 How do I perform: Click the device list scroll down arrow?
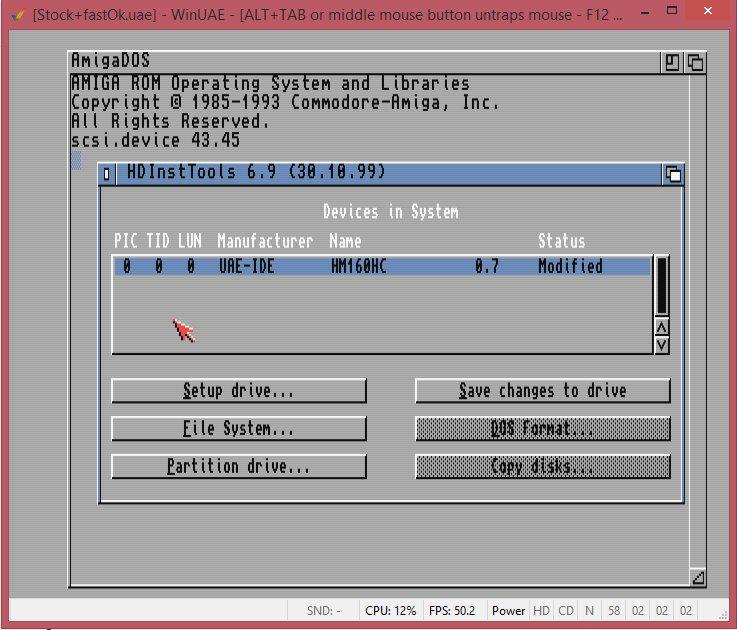tap(661, 346)
